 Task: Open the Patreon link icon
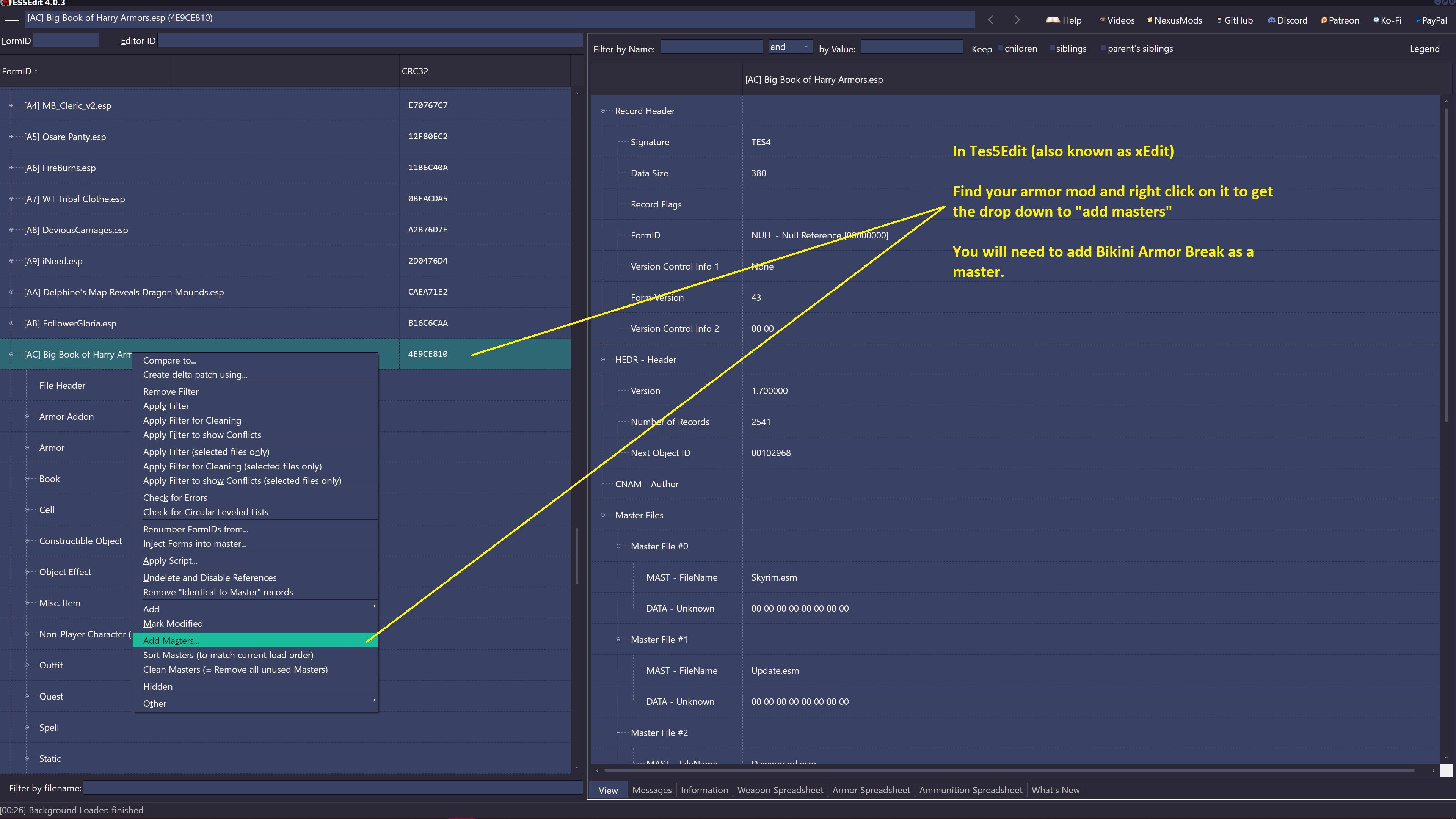coord(1324,20)
